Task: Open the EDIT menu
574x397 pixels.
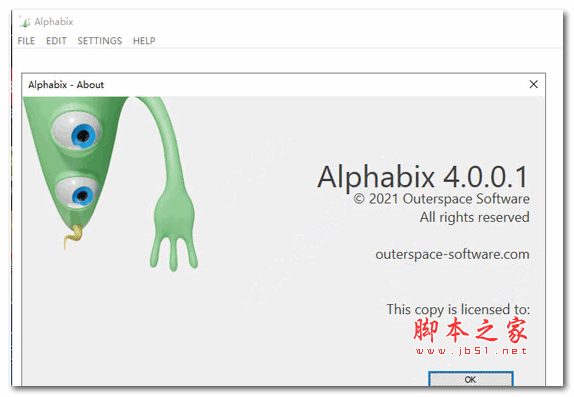Action: click(56, 41)
